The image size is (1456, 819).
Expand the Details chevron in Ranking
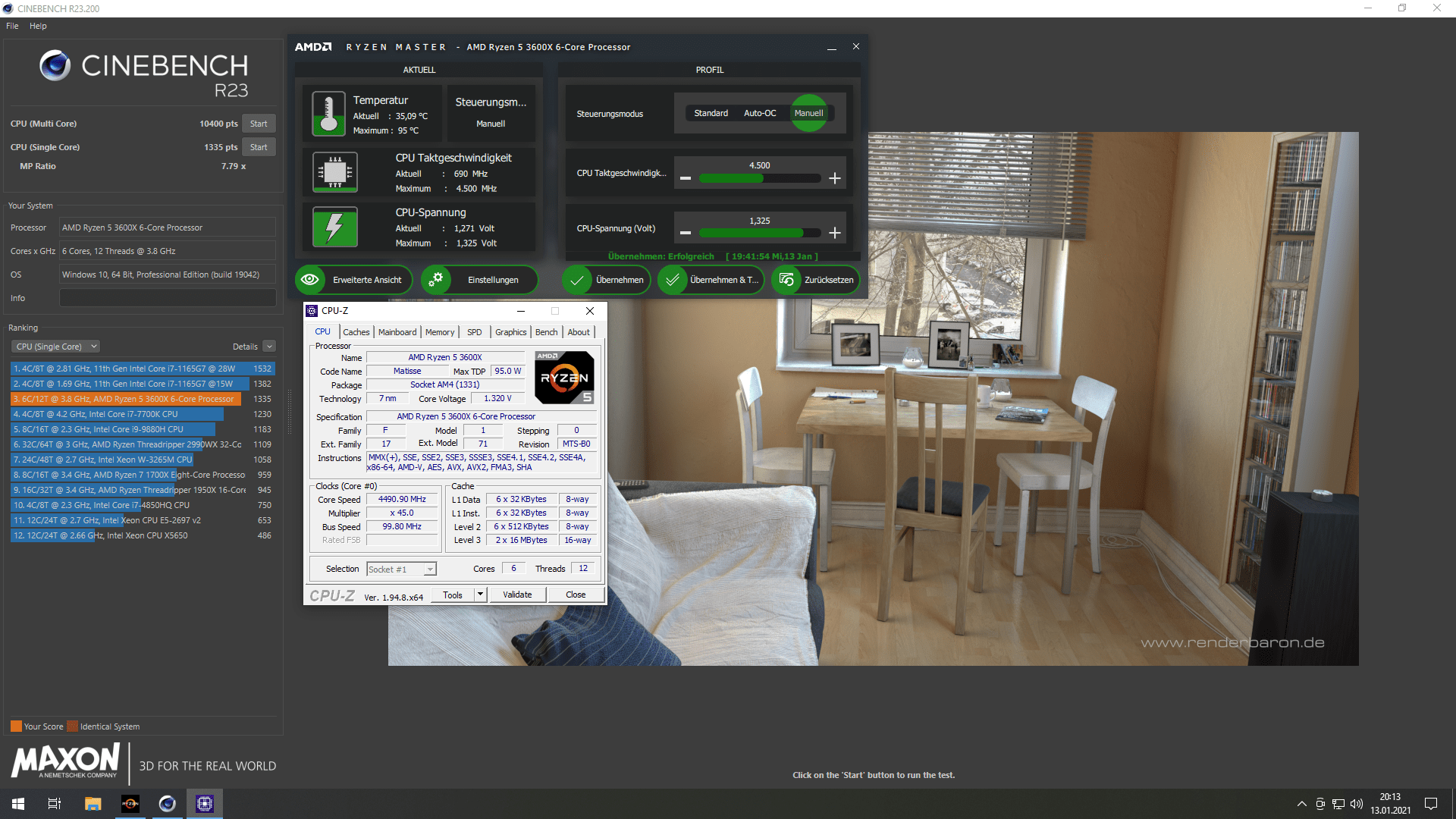point(269,347)
